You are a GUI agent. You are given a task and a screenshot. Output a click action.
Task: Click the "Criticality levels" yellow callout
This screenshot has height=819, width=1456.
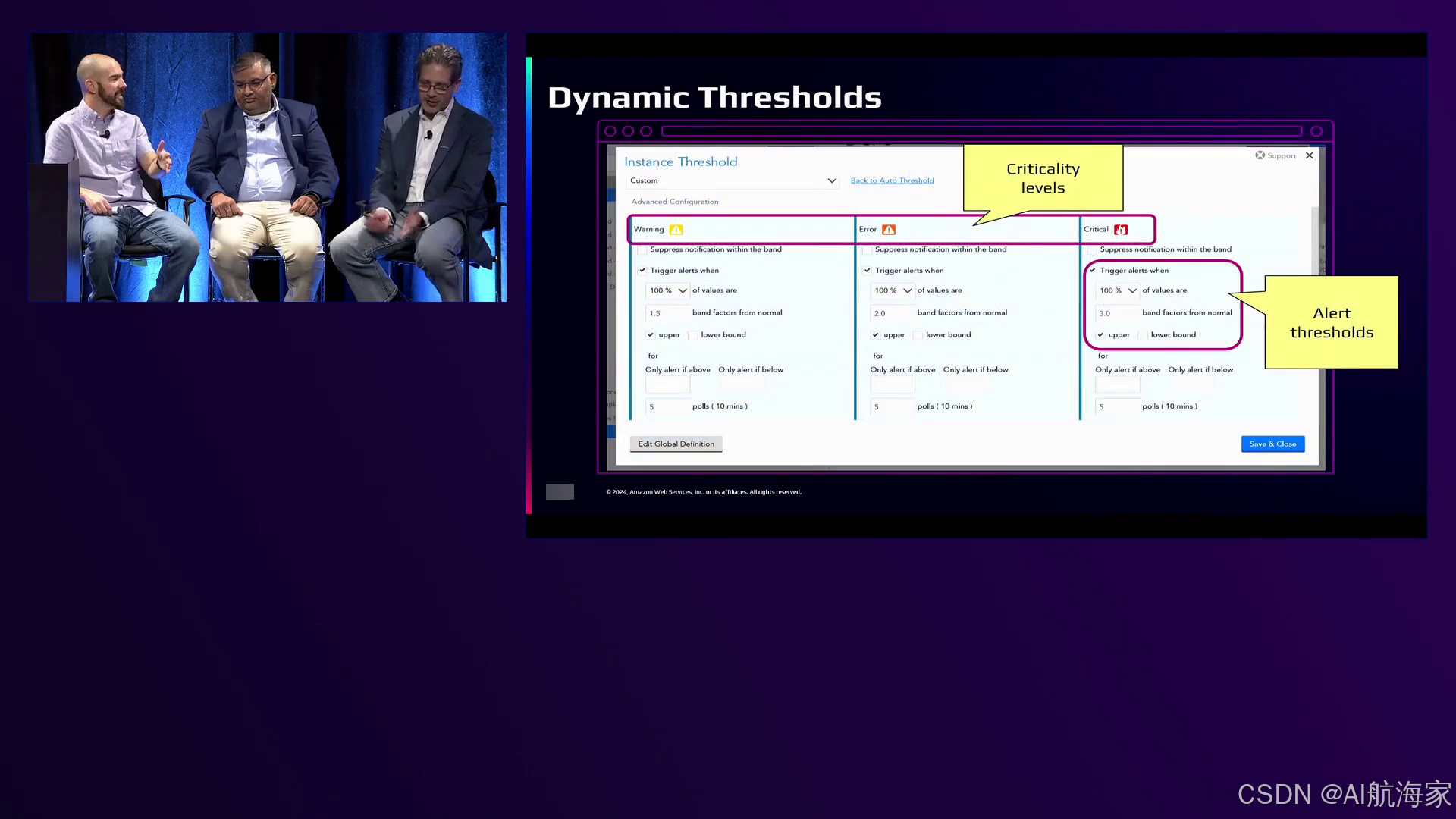(1043, 178)
